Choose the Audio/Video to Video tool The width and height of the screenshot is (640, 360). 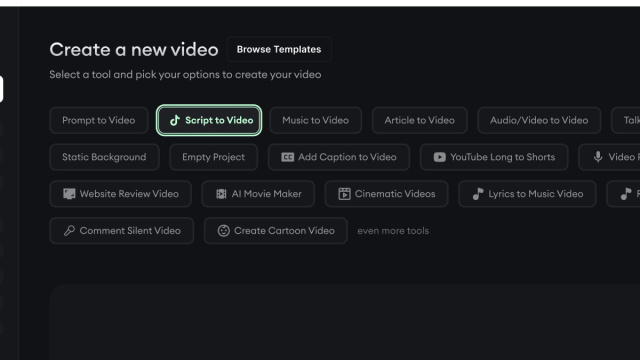[539, 120]
